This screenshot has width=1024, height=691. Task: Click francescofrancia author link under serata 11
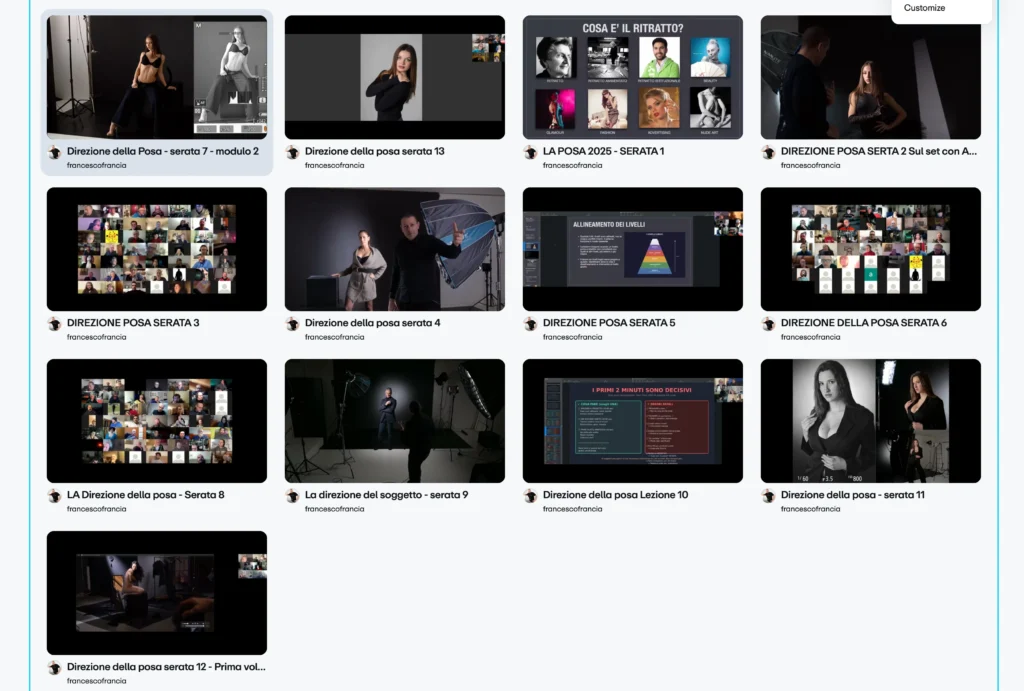pos(810,509)
